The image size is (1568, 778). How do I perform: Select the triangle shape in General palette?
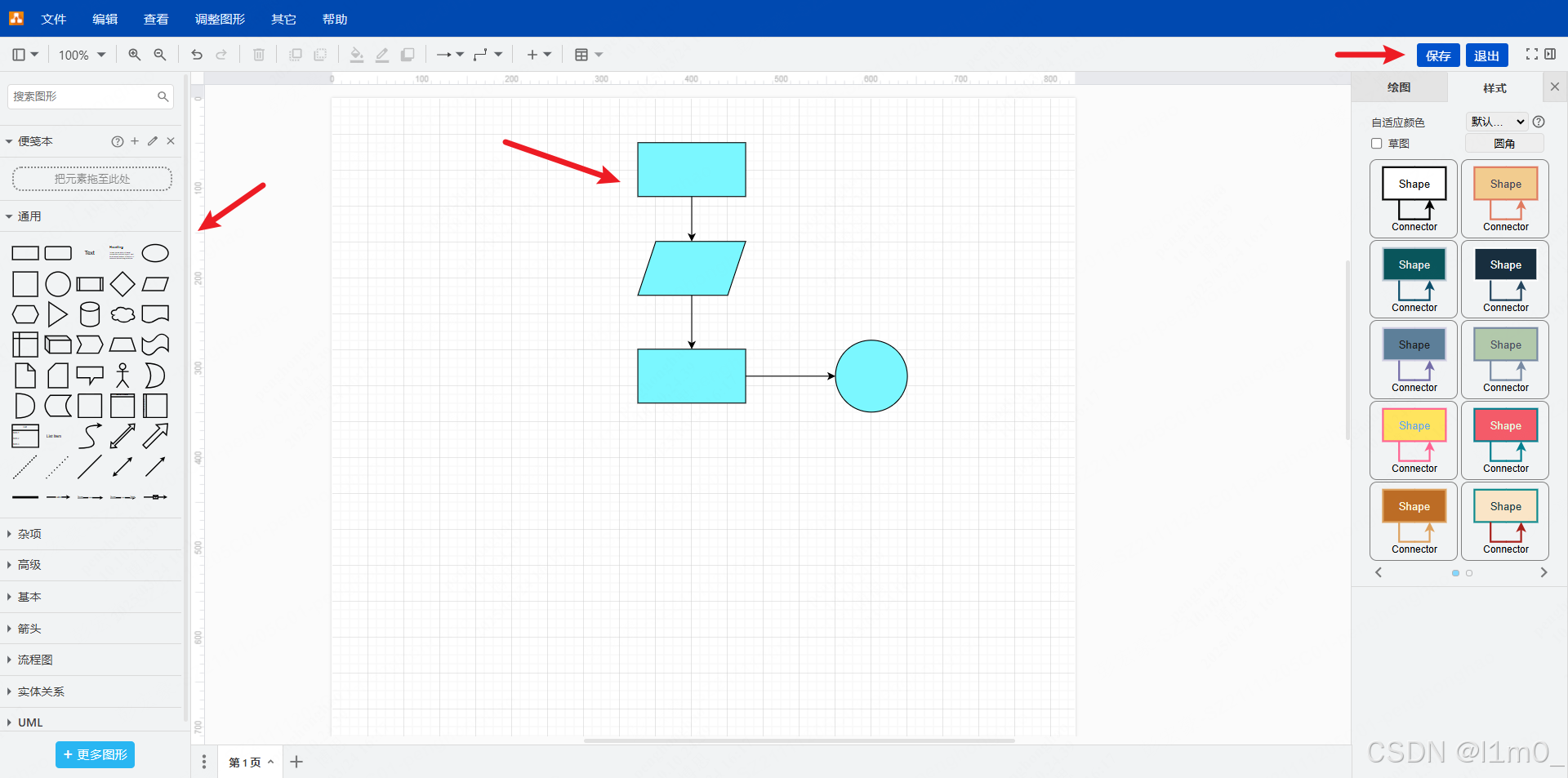pyautogui.click(x=57, y=314)
